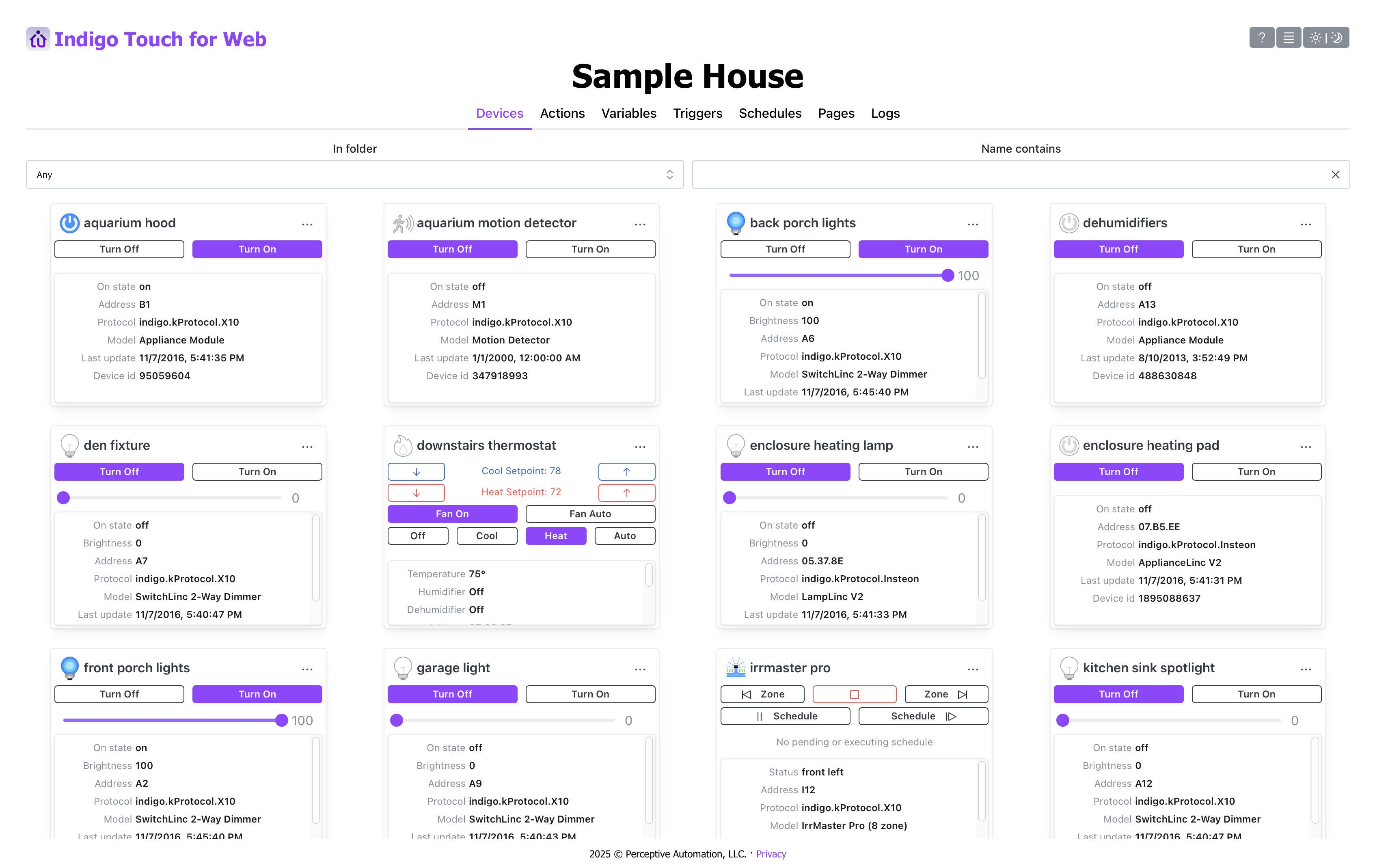Click the aquarium hood power icon

tap(70, 223)
